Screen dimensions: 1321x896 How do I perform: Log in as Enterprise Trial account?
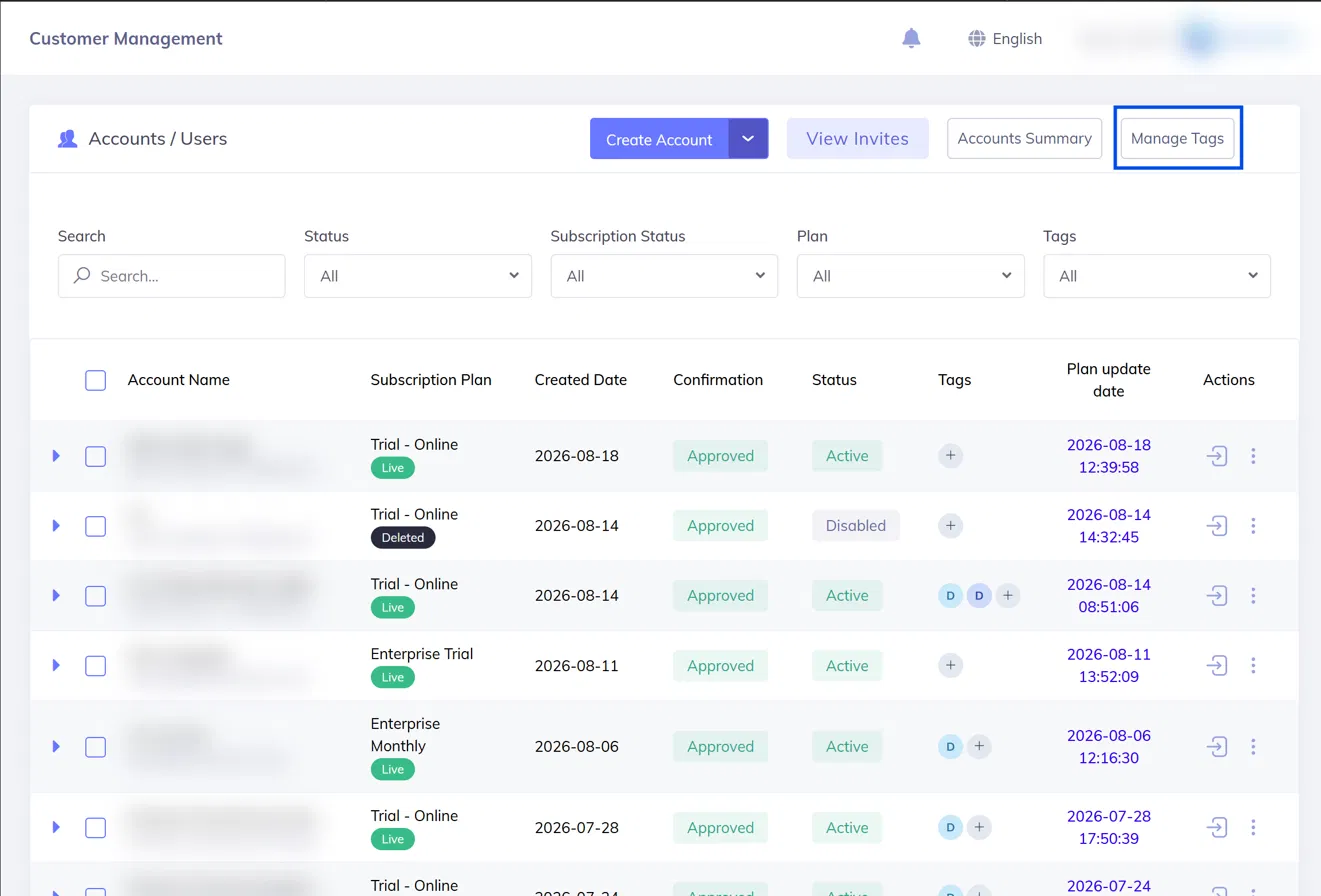(x=1217, y=665)
